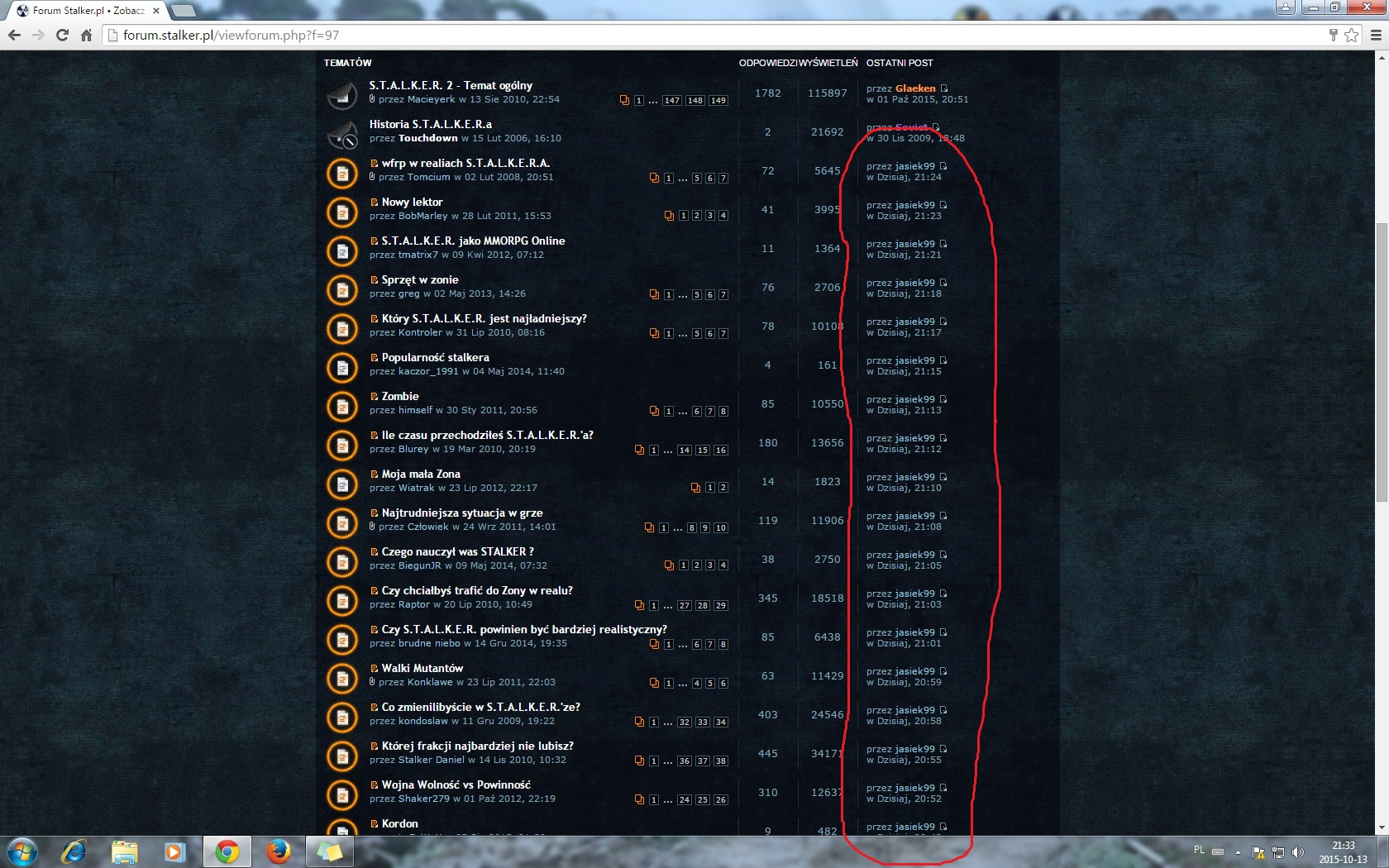This screenshot has height=868, width=1389.
Task: Jump to page 149 of S.T.A.L.K.E.R. 2 topic
Action: [x=718, y=101]
